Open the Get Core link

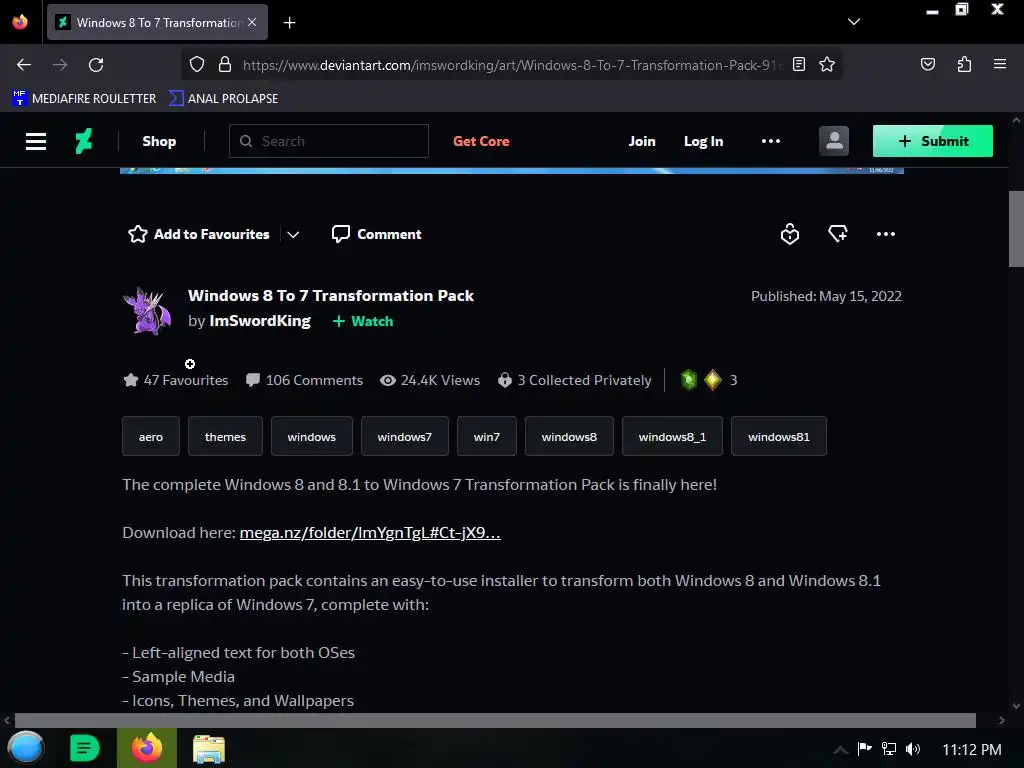coord(481,141)
